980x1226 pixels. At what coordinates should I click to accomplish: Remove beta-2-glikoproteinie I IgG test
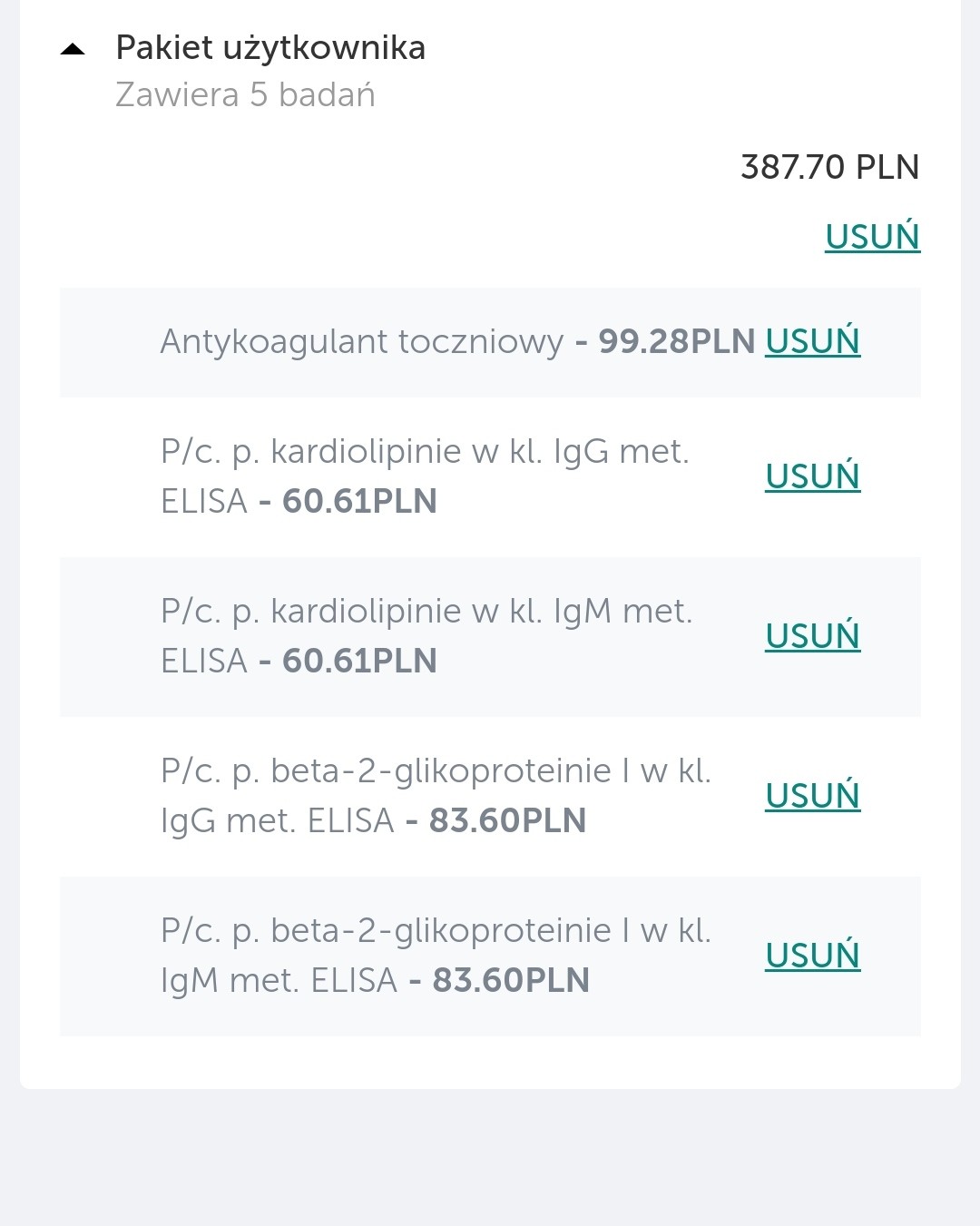[x=812, y=796]
